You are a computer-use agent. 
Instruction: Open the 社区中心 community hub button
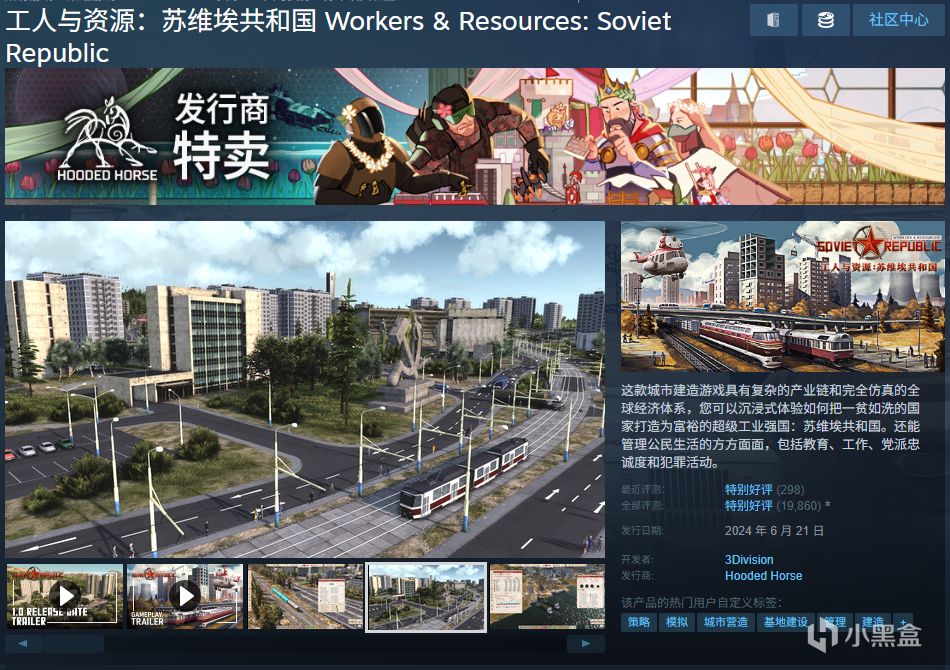pyautogui.click(x=899, y=20)
